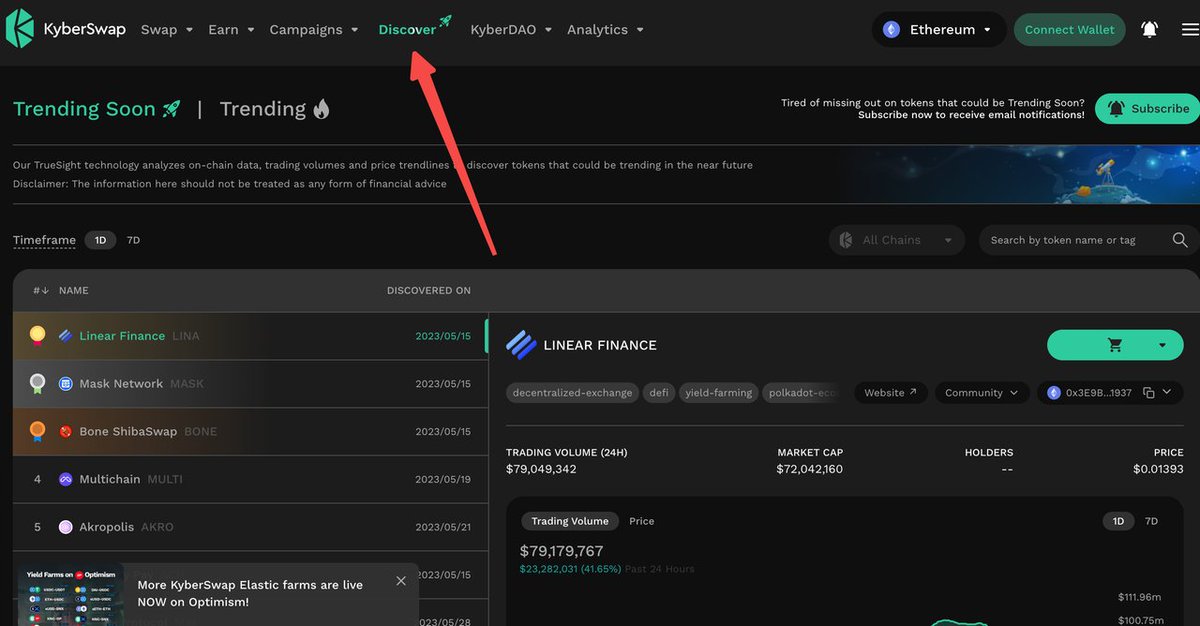
Task: Close the Elastic farms notification popup
Action: point(401,581)
